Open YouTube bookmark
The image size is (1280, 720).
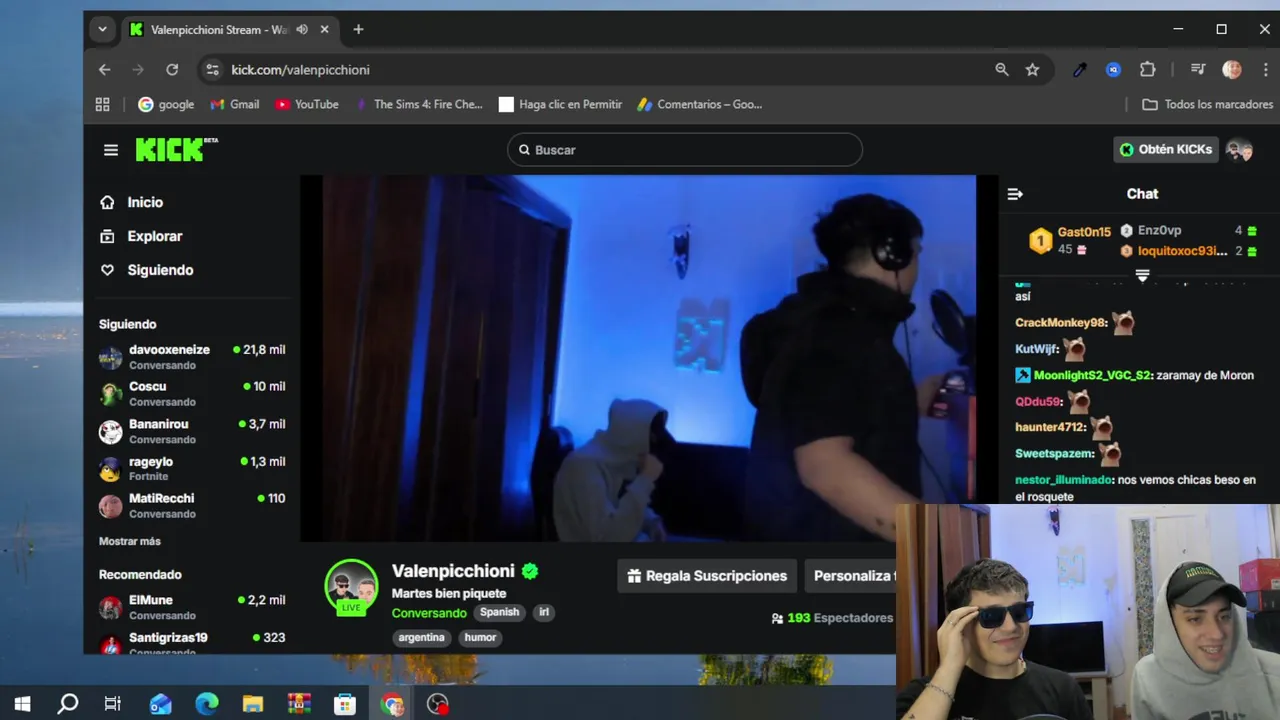pos(307,104)
